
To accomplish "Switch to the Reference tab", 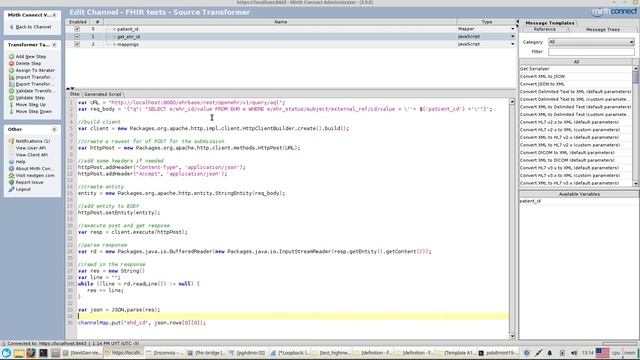I will point(545,30).
